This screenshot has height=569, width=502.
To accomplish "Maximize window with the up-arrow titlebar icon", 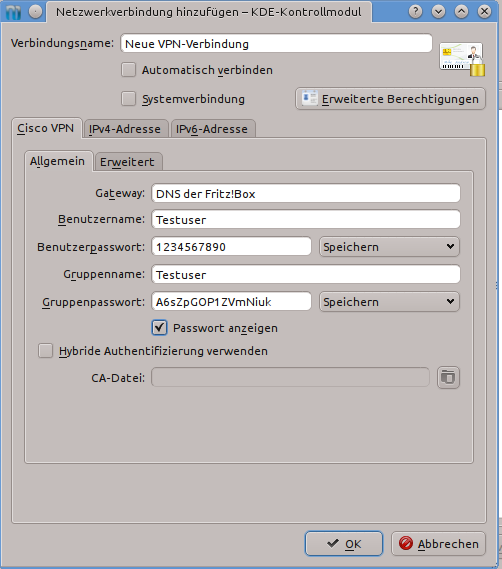I will tap(461, 12).
